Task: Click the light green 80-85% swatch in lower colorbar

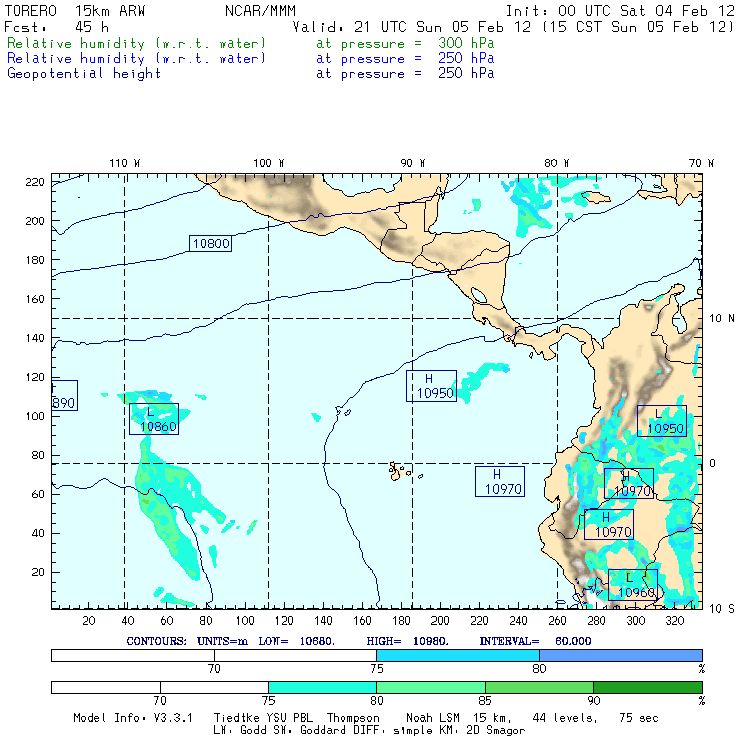Action: pos(431,687)
